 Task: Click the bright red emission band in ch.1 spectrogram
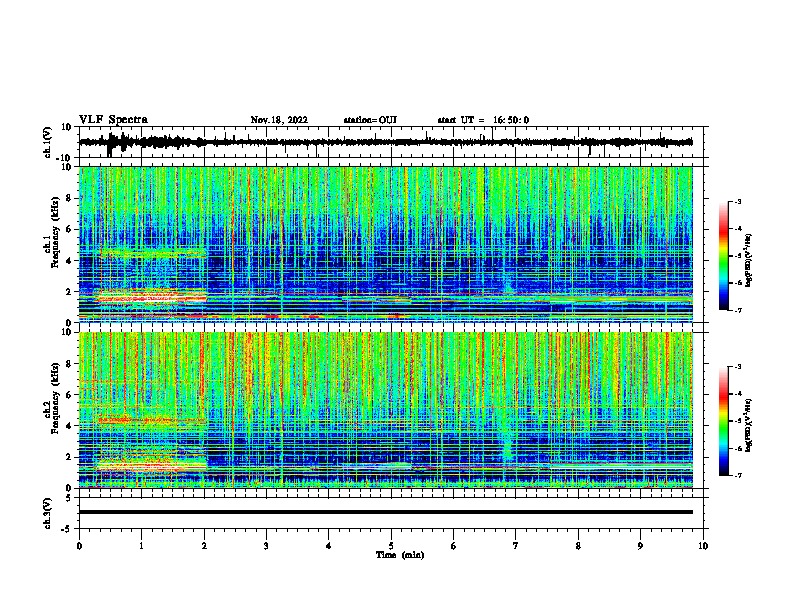[x=152, y=297]
